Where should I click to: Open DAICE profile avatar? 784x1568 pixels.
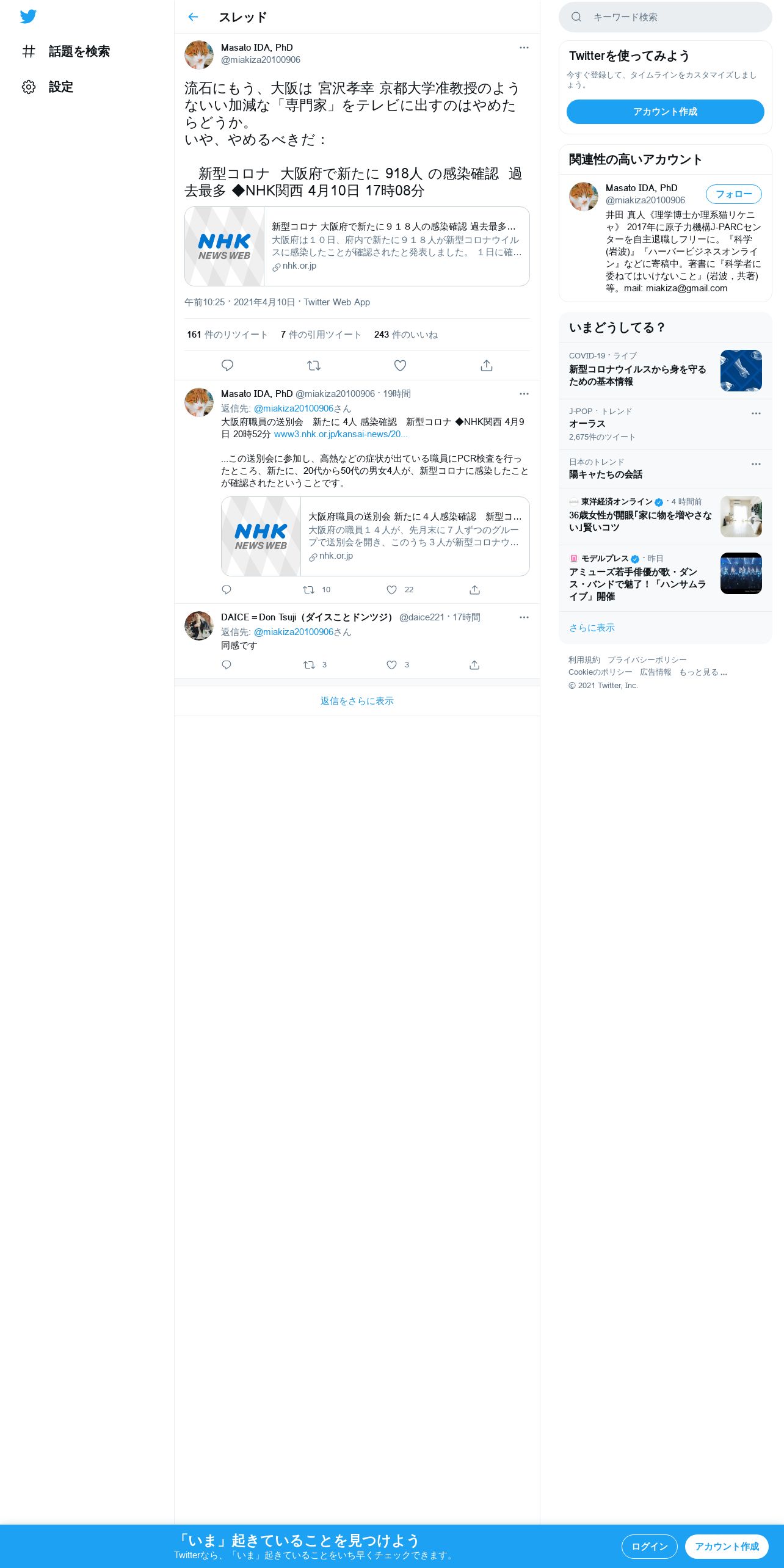coord(199,626)
